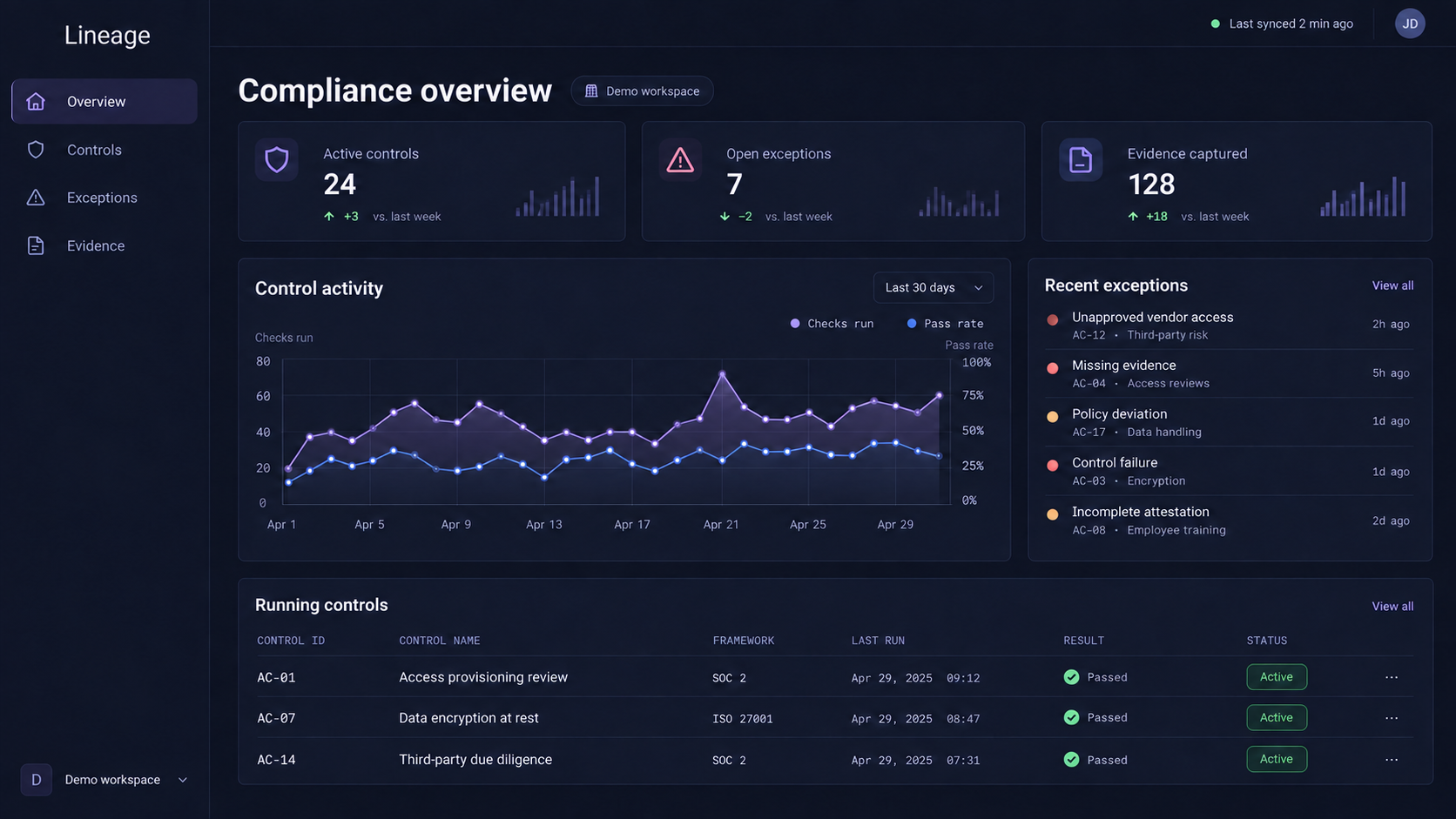1456x819 pixels.
Task: Open the more options menu for AC-07
Action: click(x=1392, y=718)
